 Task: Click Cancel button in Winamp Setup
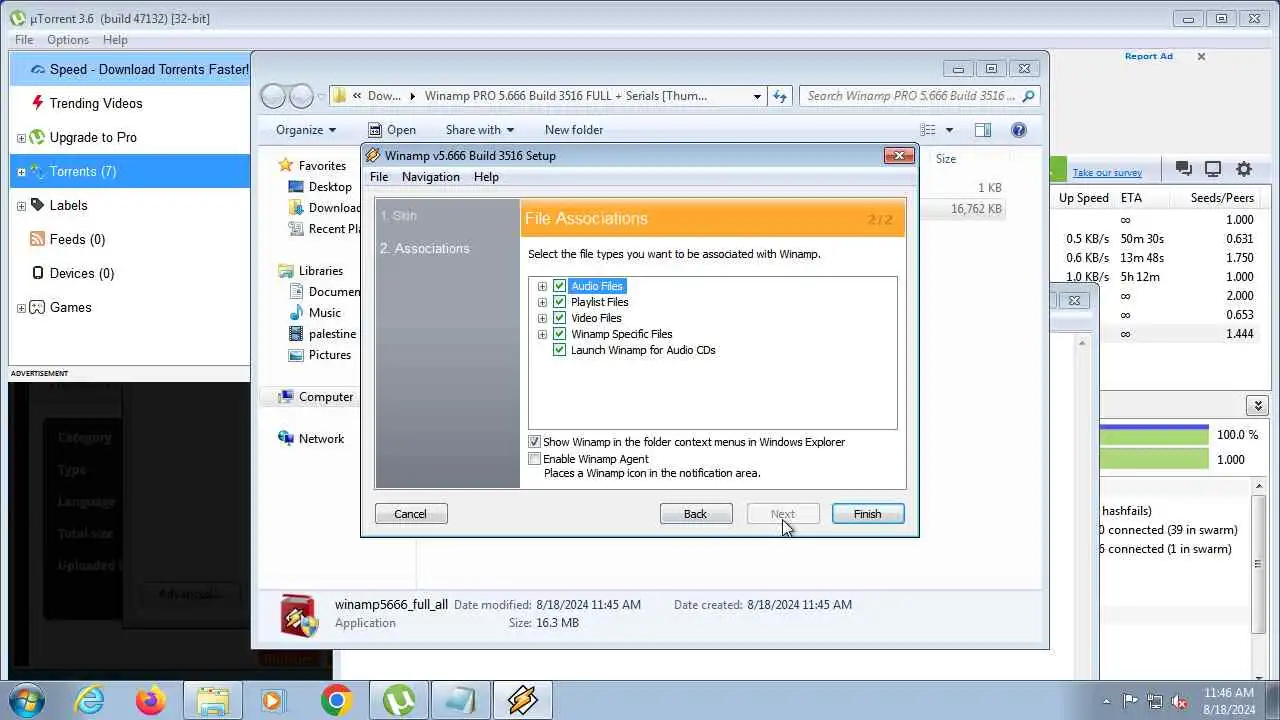411,514
